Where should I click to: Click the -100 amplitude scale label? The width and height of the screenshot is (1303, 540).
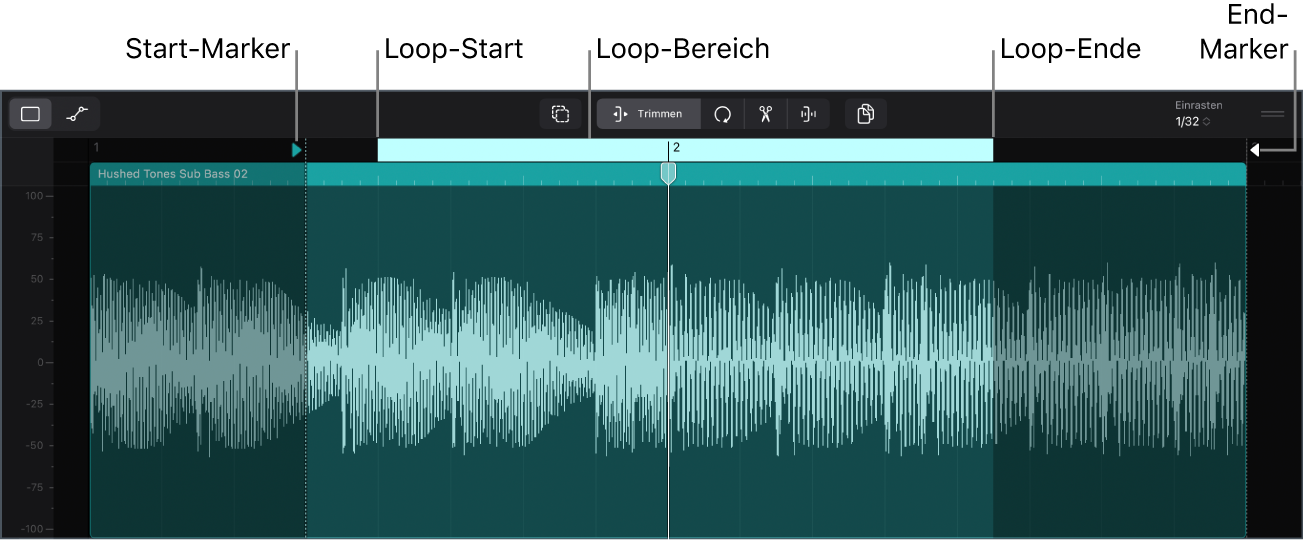[x=31, y=529]
